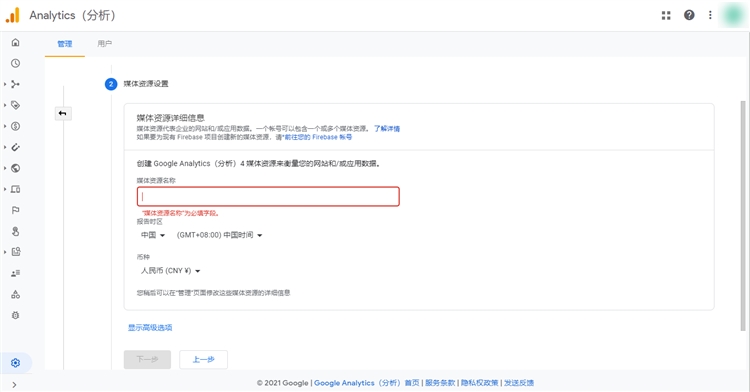This screenshot has width=750, height=392.
Task: Open the user account avatar
Action: click(x=733, y=15)
